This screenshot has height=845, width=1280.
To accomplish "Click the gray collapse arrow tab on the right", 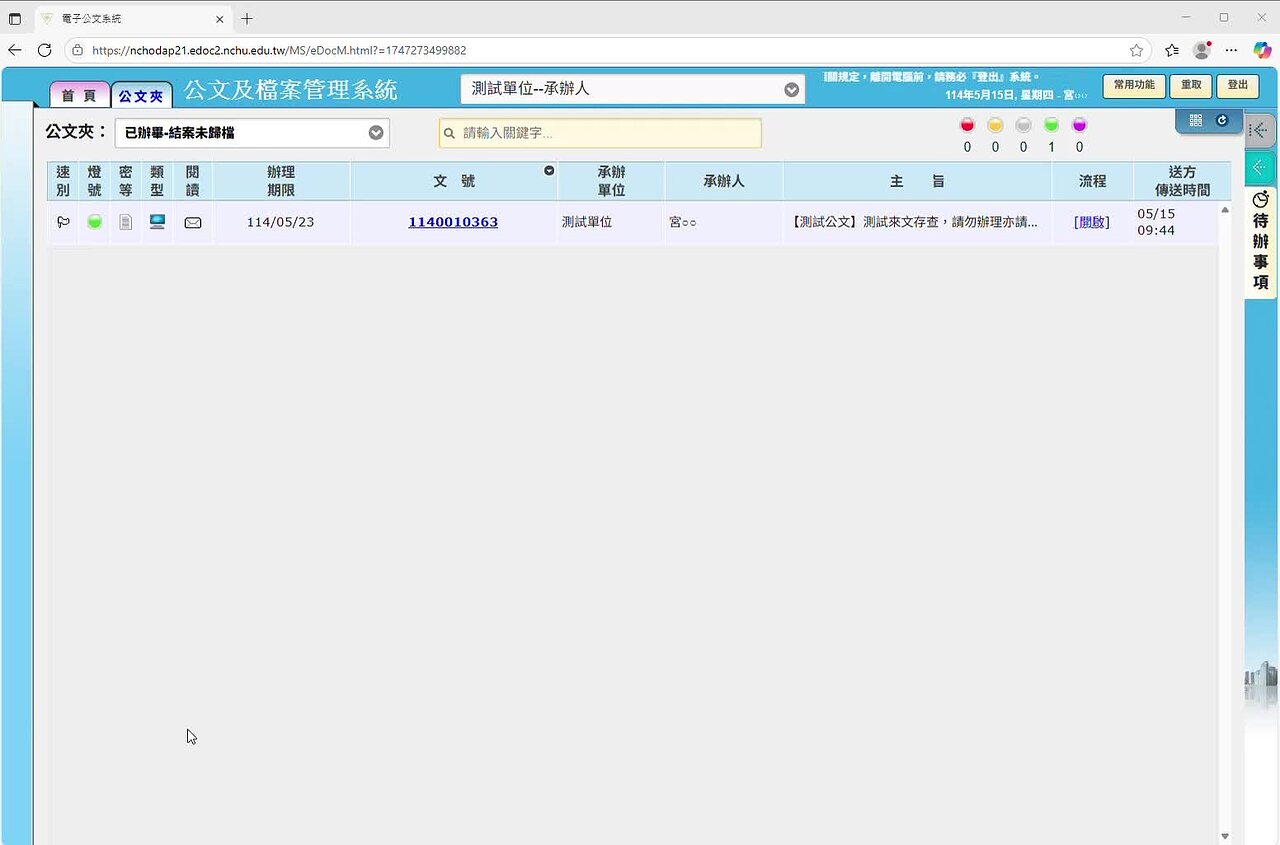I will point(1260,130).
